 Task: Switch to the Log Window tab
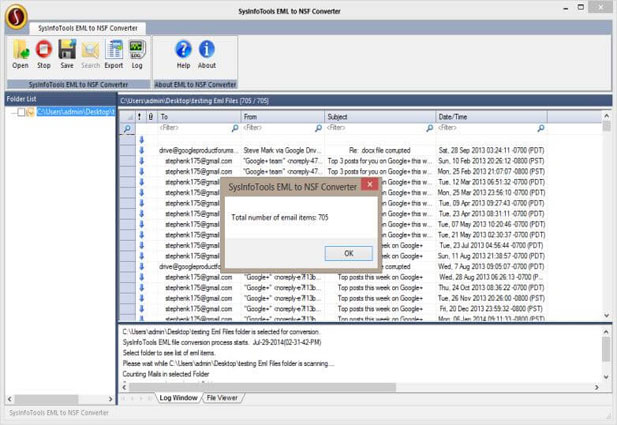[178, 398]
